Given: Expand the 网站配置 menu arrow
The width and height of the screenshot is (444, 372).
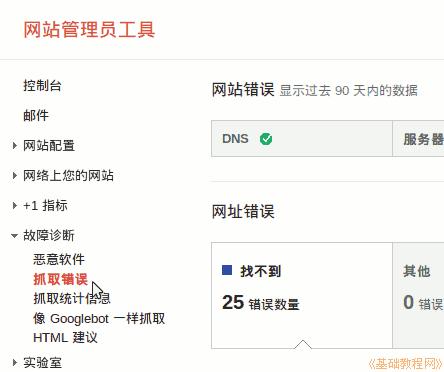Looking at the screenshot, I should click(x=14, y=145).
